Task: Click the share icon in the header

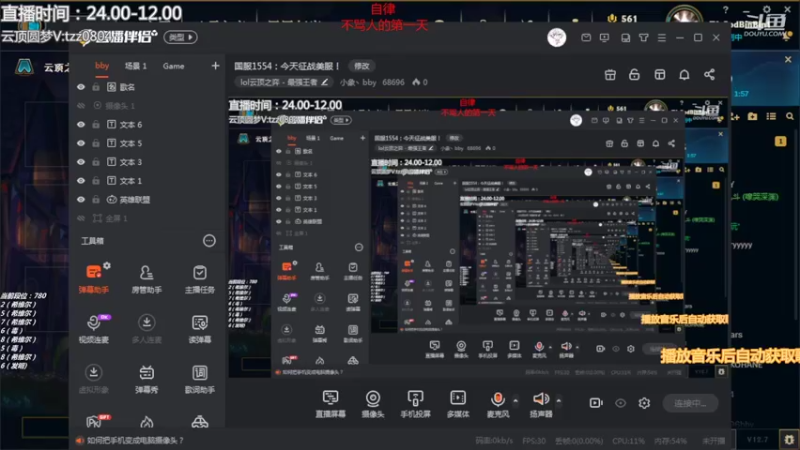Action: [x=709, y=74]
